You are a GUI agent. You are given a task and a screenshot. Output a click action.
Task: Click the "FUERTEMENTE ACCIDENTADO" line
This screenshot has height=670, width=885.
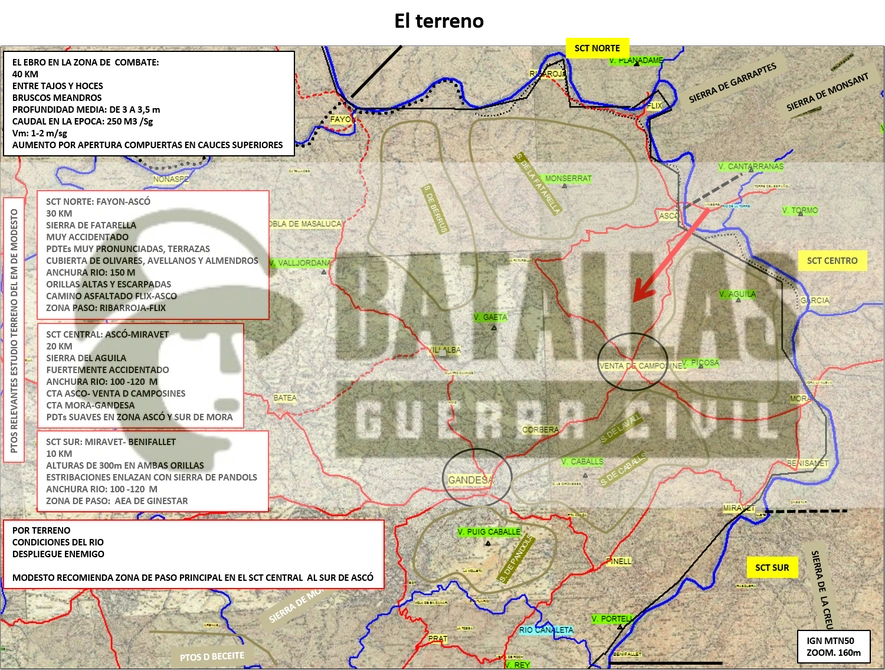107,370
